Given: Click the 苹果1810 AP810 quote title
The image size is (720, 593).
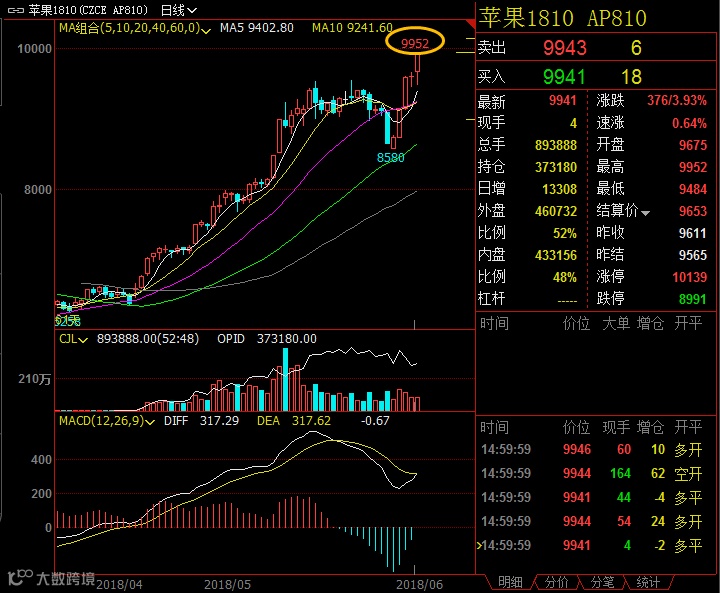Looking at the screenshot, I should (x=563, y=17).
